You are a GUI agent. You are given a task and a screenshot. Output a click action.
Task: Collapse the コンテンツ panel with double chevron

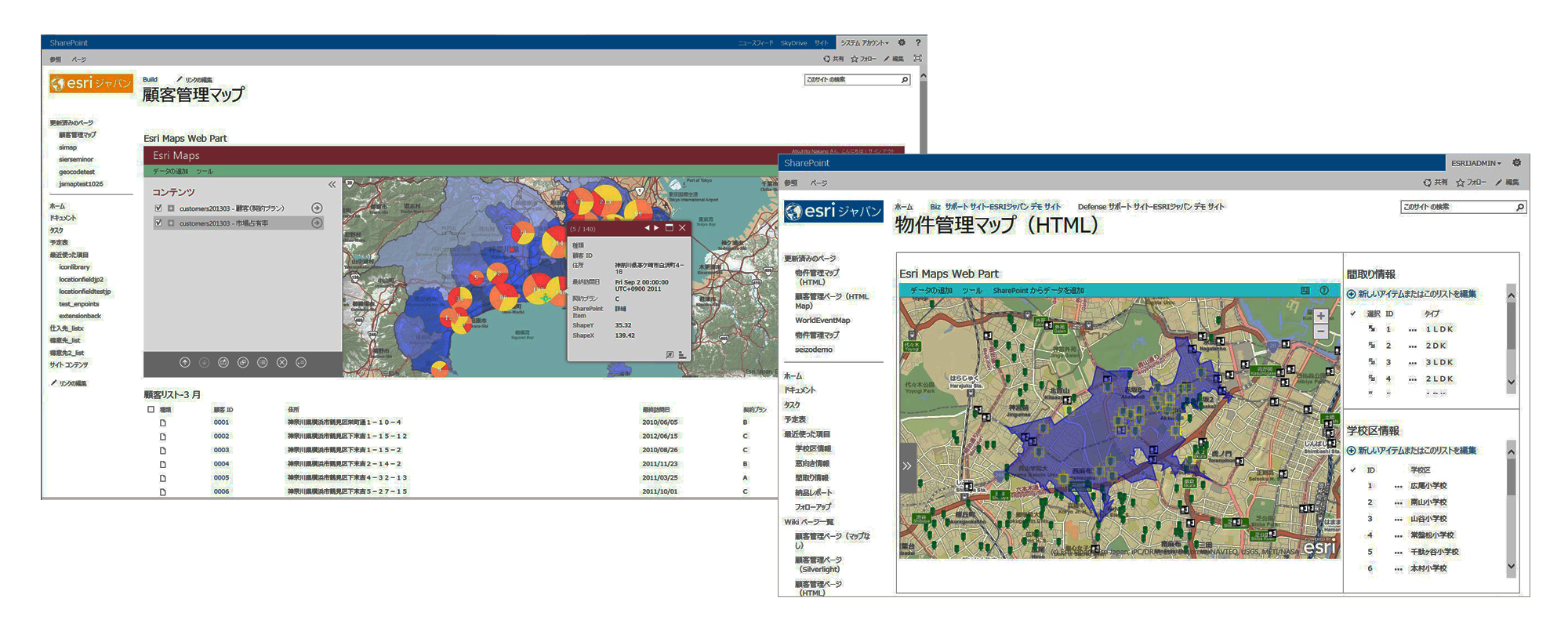click(x=332, y=185)
